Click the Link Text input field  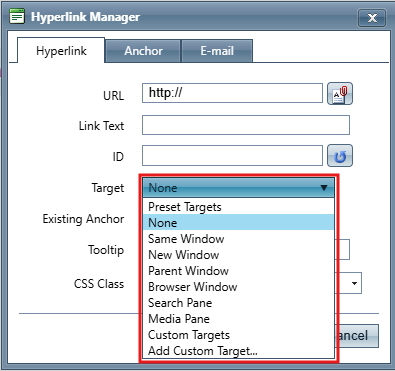click(x=246, y=125)
